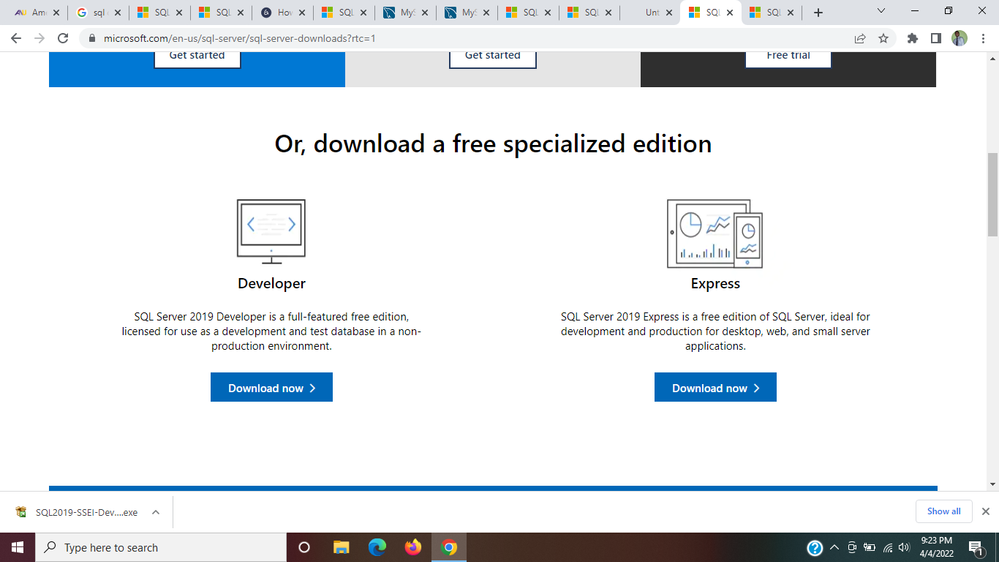
Task: Expand the download item options chevron
Action: [155, 512]
